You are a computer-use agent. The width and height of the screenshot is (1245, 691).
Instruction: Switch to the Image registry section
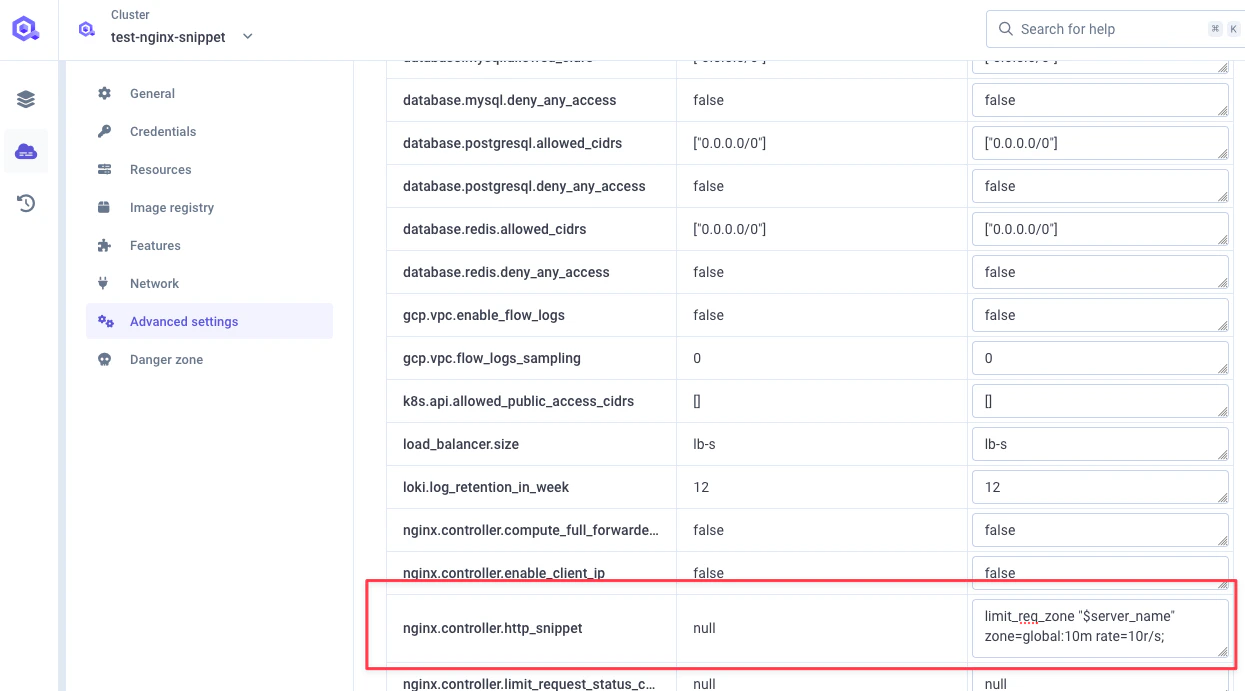tap(171, 207)
